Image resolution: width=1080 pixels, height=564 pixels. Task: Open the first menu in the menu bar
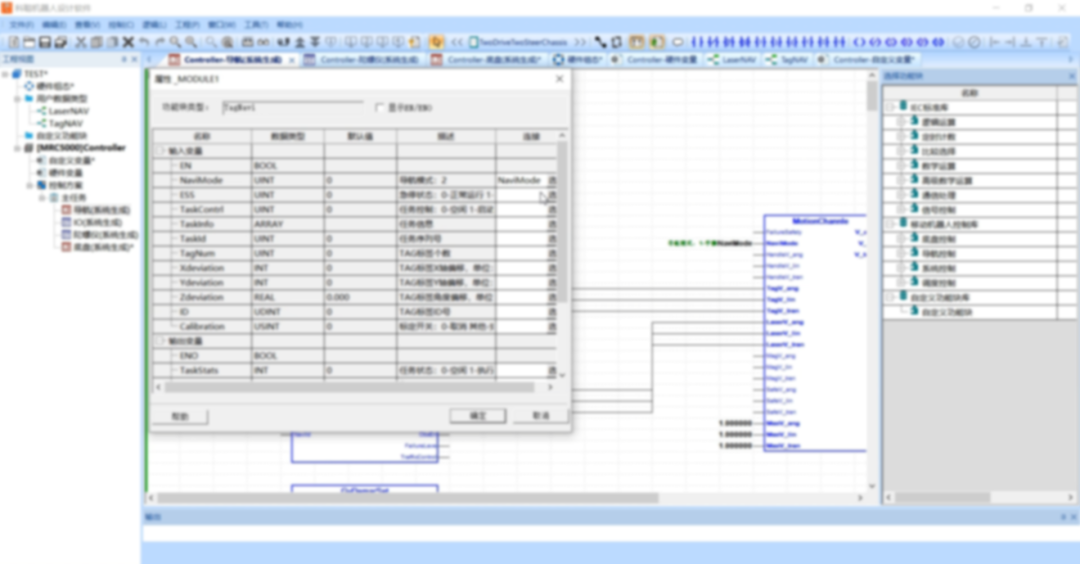pyautogui.click(x=21, y=24)
